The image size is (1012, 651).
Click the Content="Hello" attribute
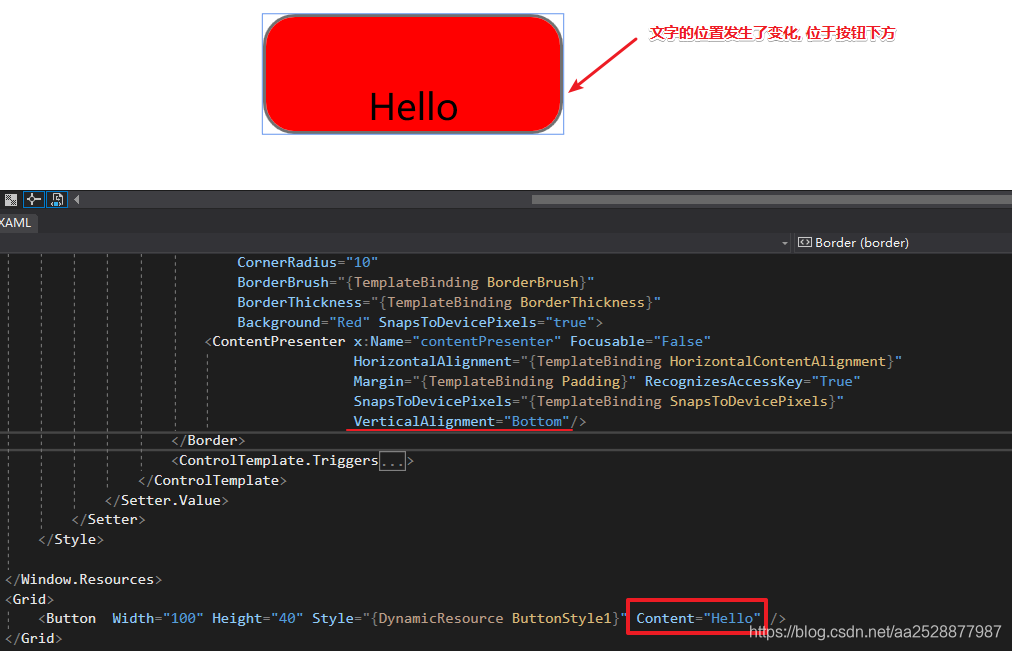point(698,619)
